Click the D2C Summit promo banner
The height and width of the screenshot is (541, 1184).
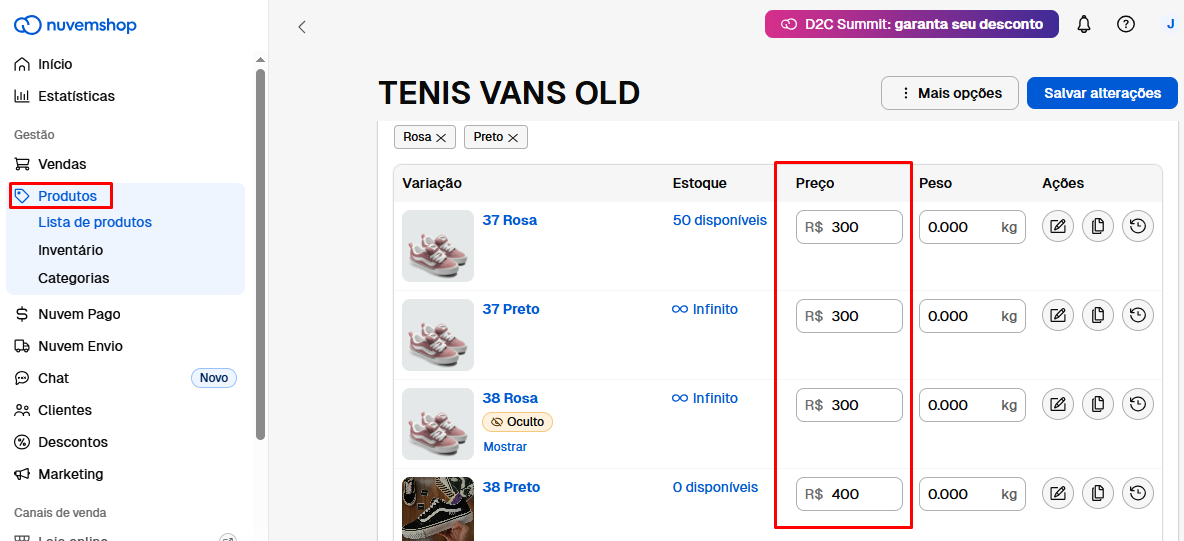coord(911,24)
